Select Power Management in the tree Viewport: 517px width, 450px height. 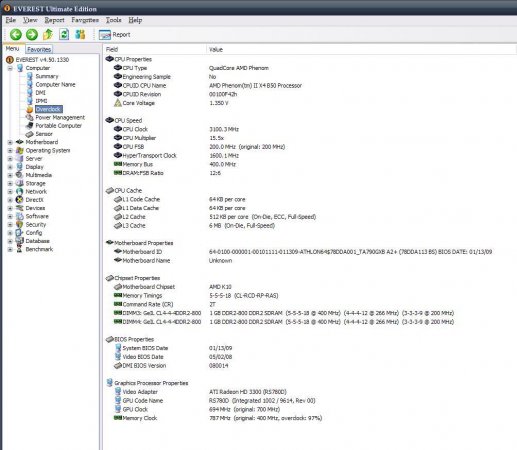coord(60,118)
